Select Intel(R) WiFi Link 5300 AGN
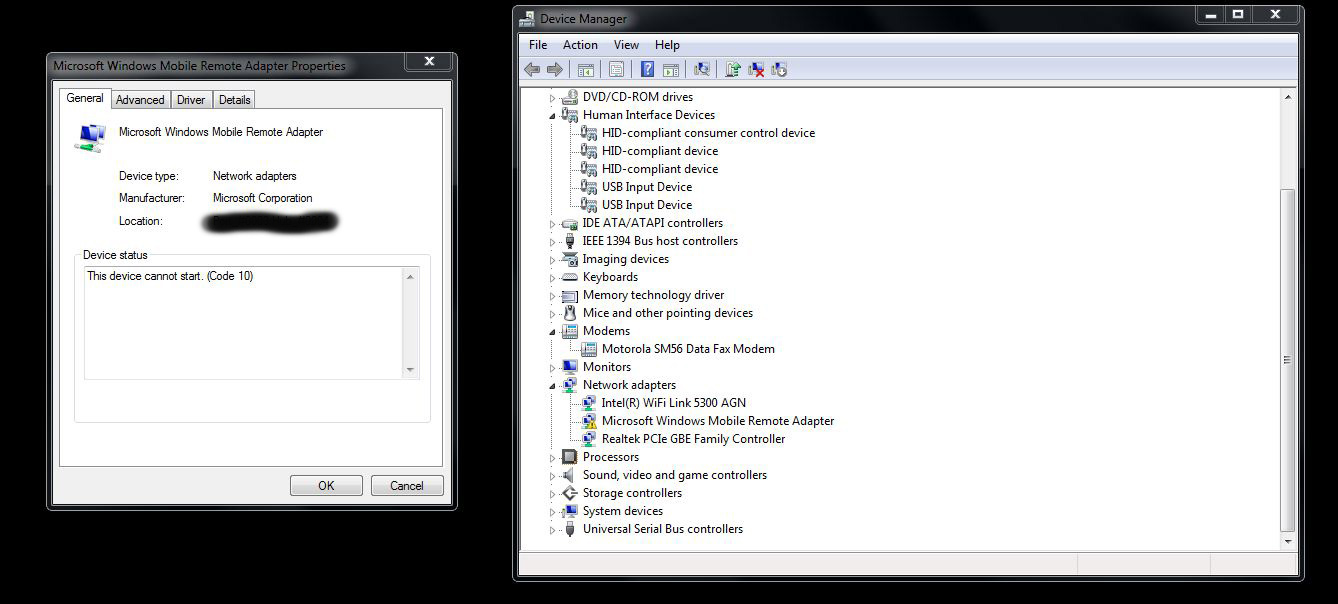The image size is (1338, 604). coord(673,403)
